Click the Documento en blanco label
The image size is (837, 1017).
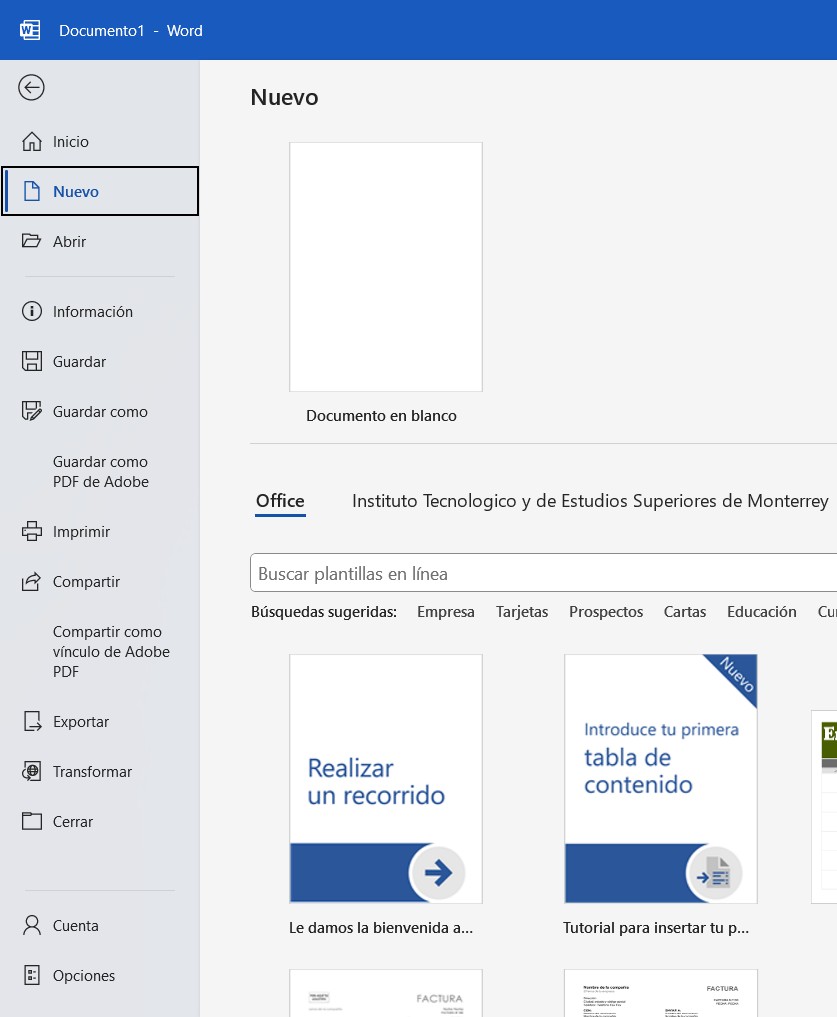(x=382, y=416)
